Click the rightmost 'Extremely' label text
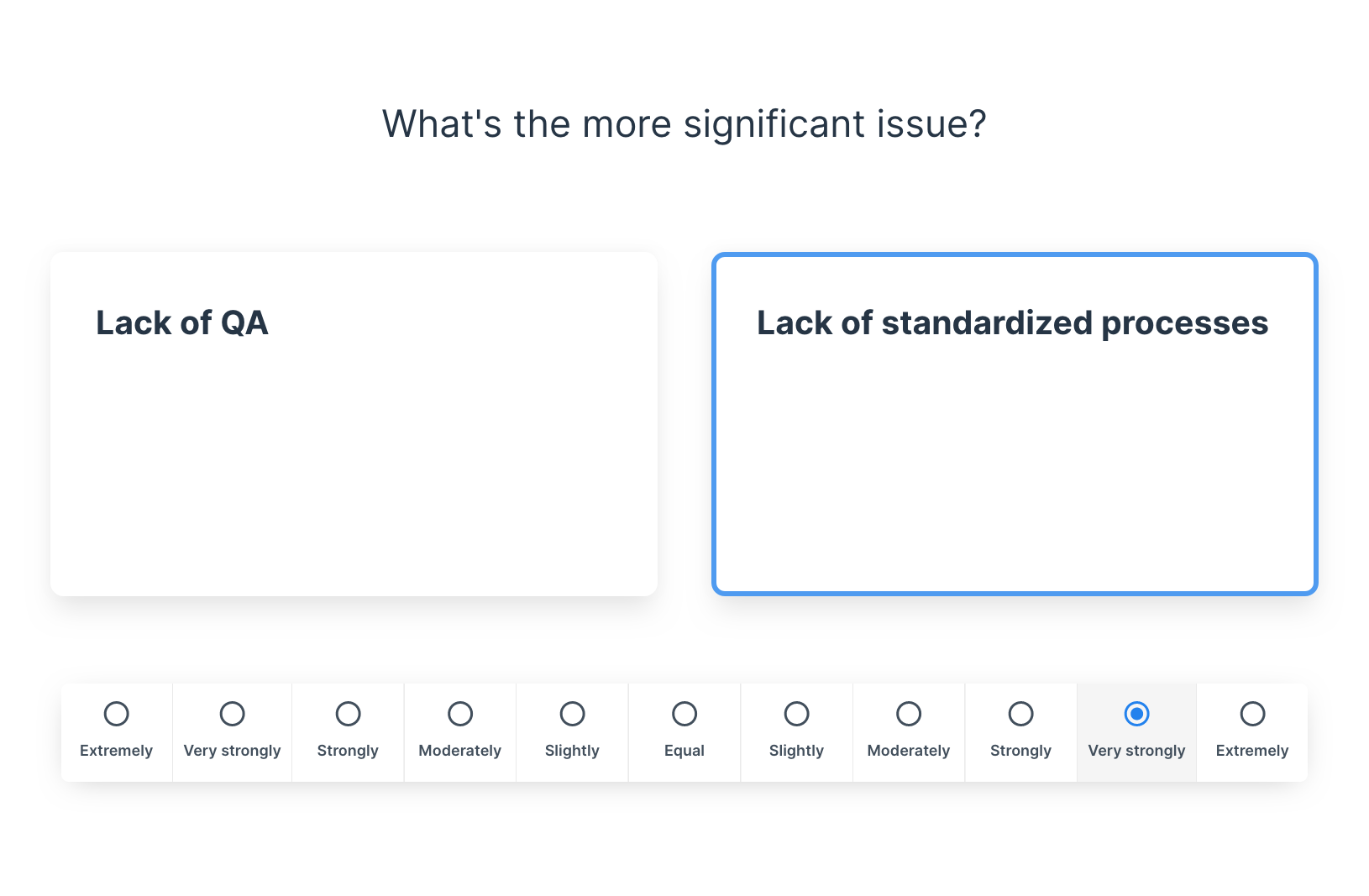Image resolution: width=1369 pixels, height=896 pixels. (1252, 751)
